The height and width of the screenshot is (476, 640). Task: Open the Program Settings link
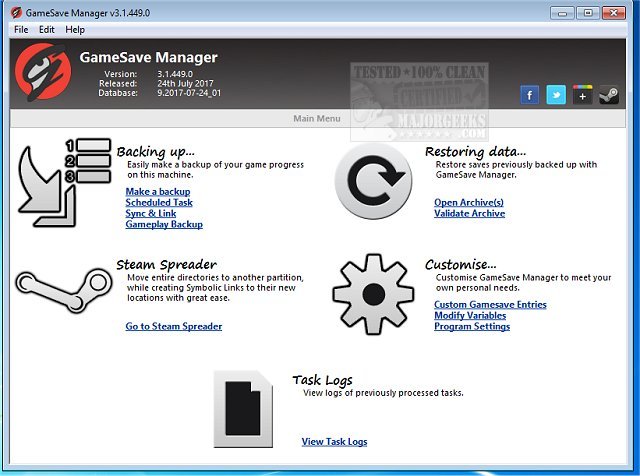click(x=472, y=326)
